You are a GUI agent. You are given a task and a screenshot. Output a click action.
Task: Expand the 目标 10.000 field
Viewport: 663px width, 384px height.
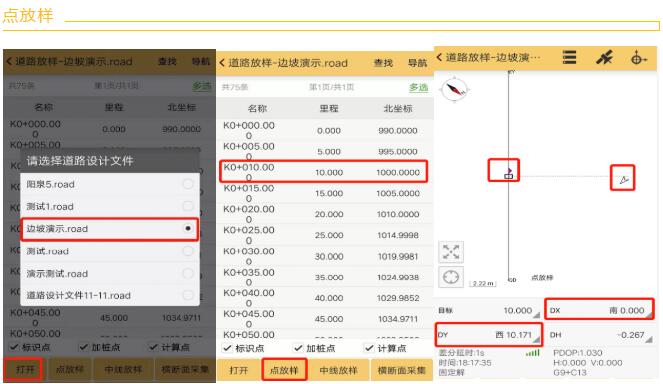tap(489, 310)
